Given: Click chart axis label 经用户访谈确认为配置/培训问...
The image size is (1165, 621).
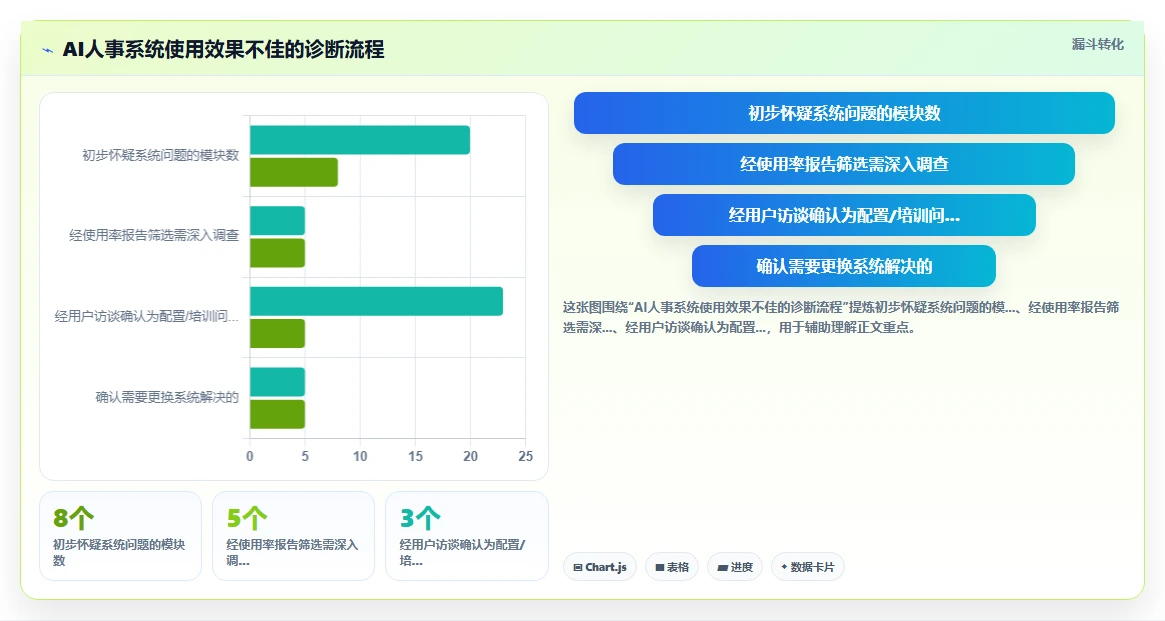Looking at the screenshot, I should 146,316.
